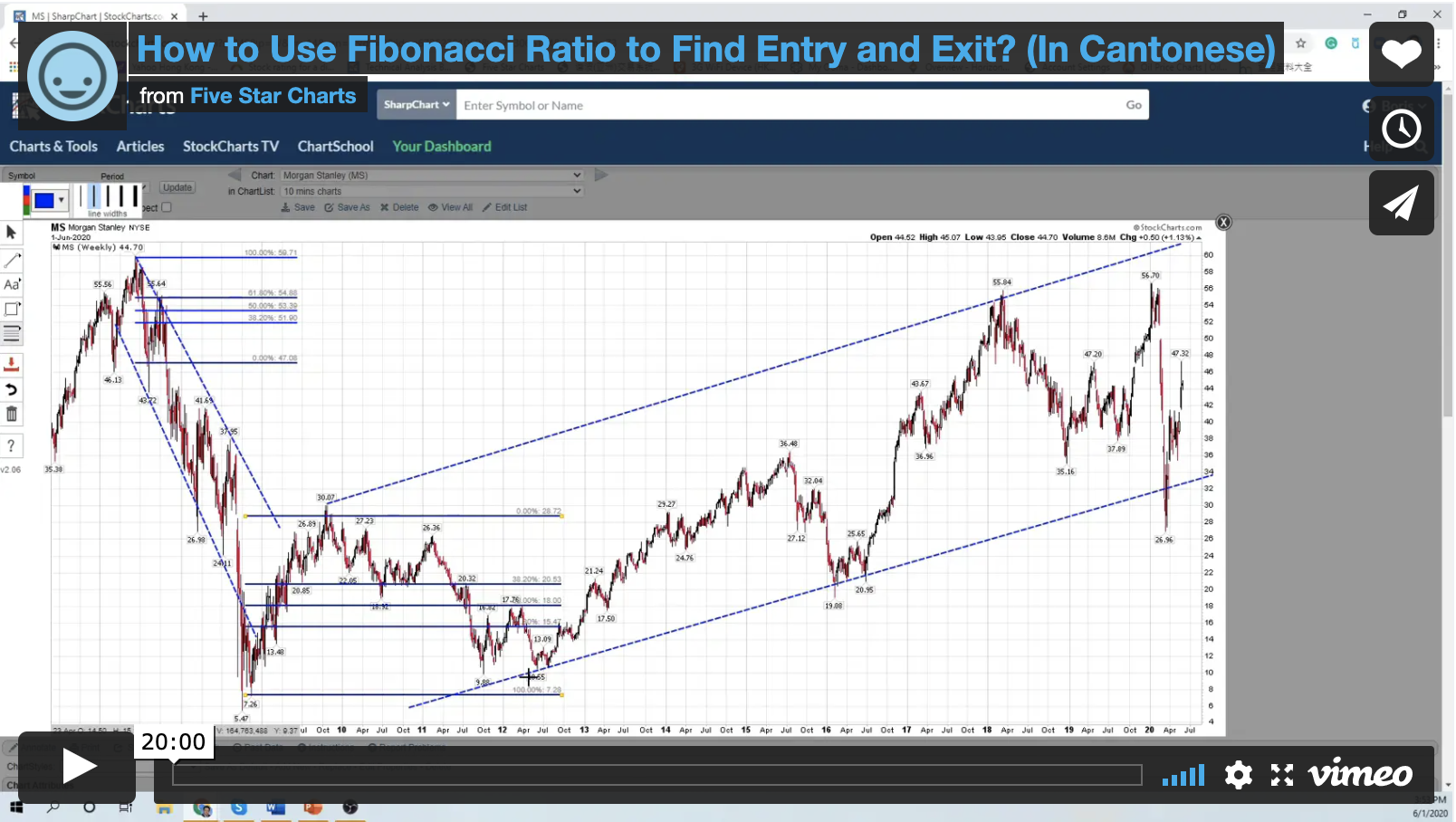The image size is (1456, 822).
Task: Click Edit List button
Action: pyautogui.click(x=504, y=207)
